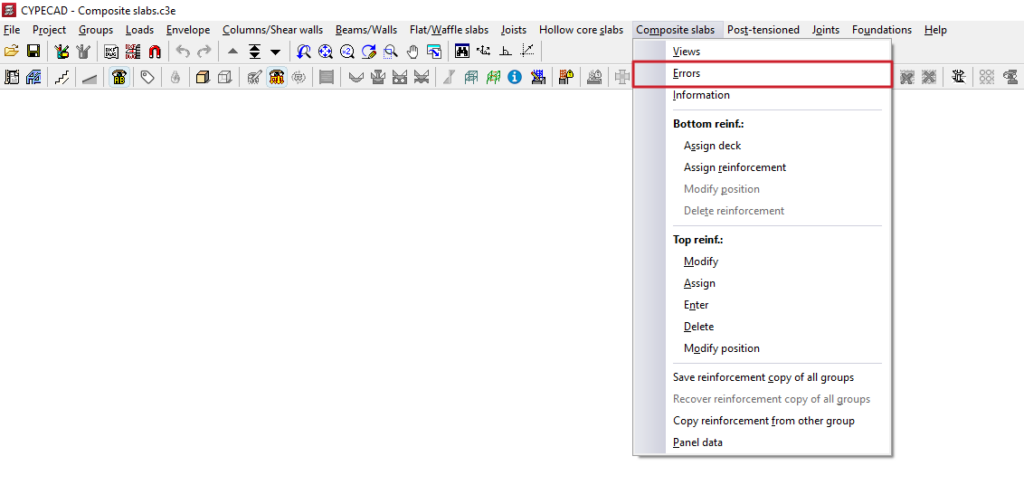Toggle the AB eye labels icon
Screen dimensions: 1024x485
(x=119, y=78)
